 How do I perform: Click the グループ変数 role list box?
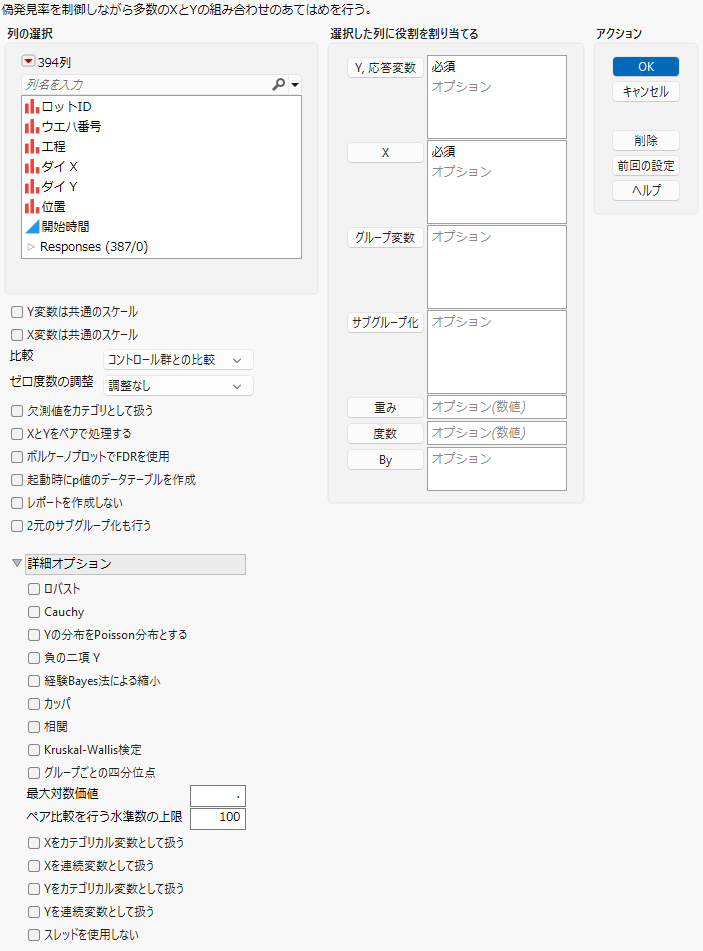click(x=497, y=267)
